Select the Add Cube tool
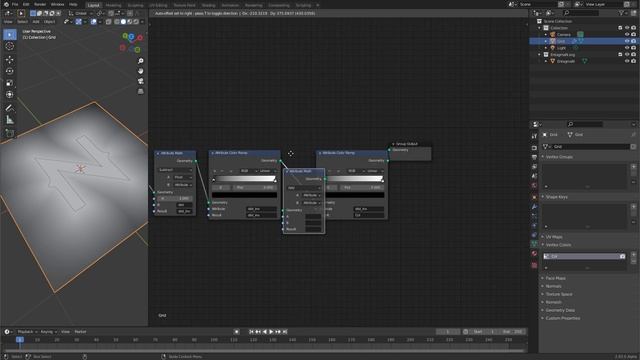 click(10, 133)
